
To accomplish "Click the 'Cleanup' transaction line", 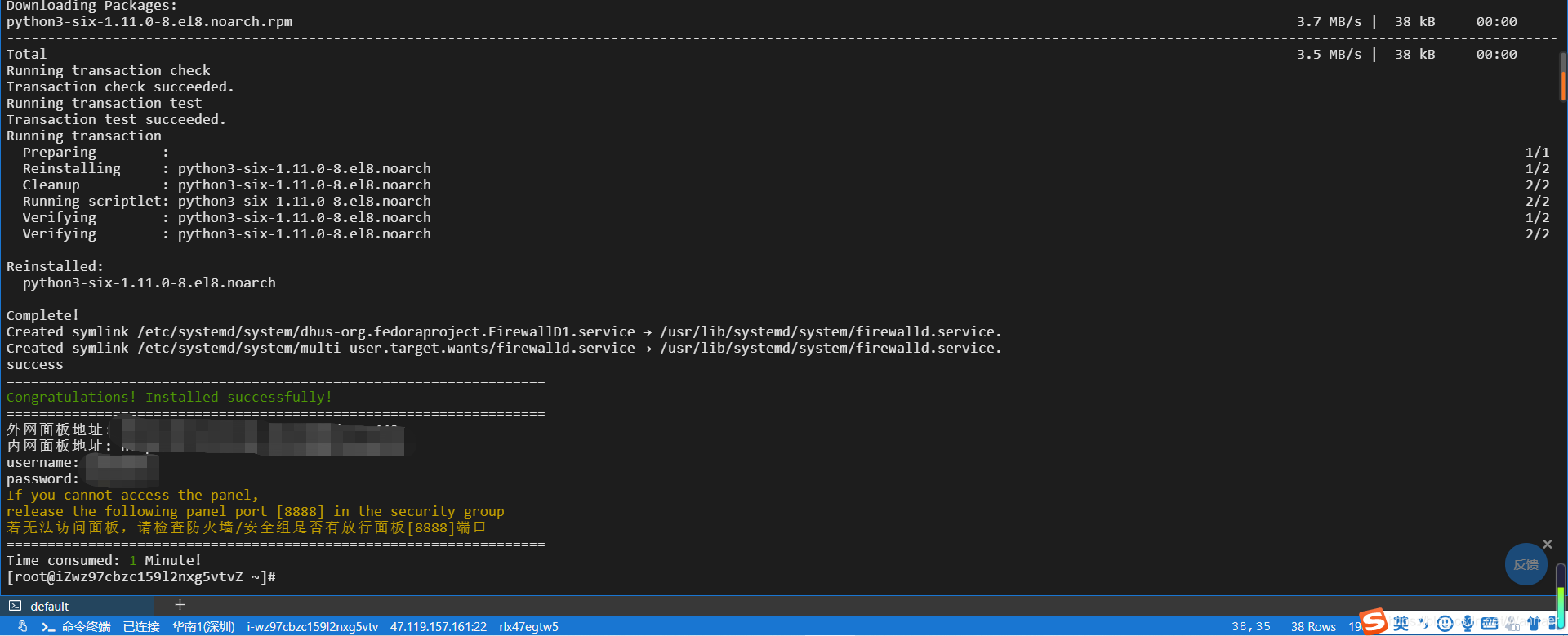I will click(x=226, y=185).
